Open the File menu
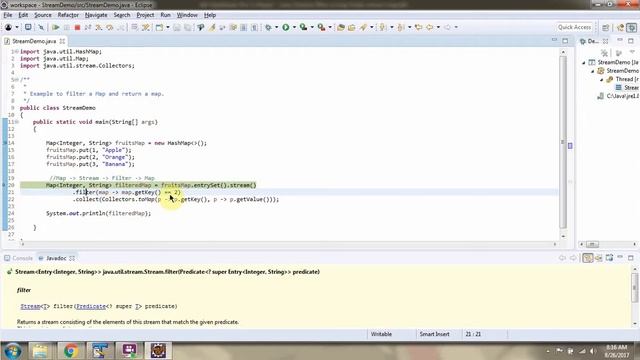Screen dimensions: 640x360 [8, 15]
